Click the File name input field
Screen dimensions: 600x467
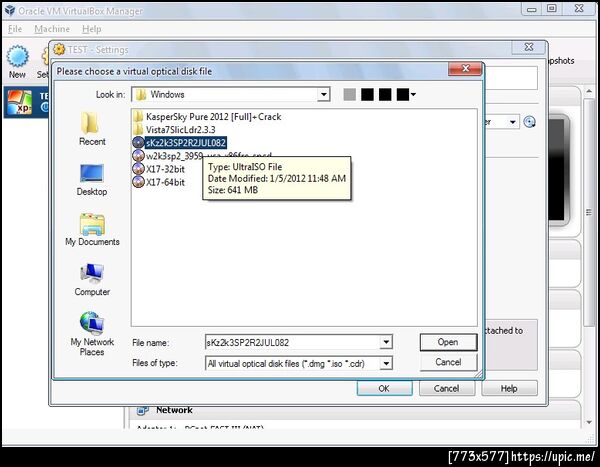coord(293,342)
